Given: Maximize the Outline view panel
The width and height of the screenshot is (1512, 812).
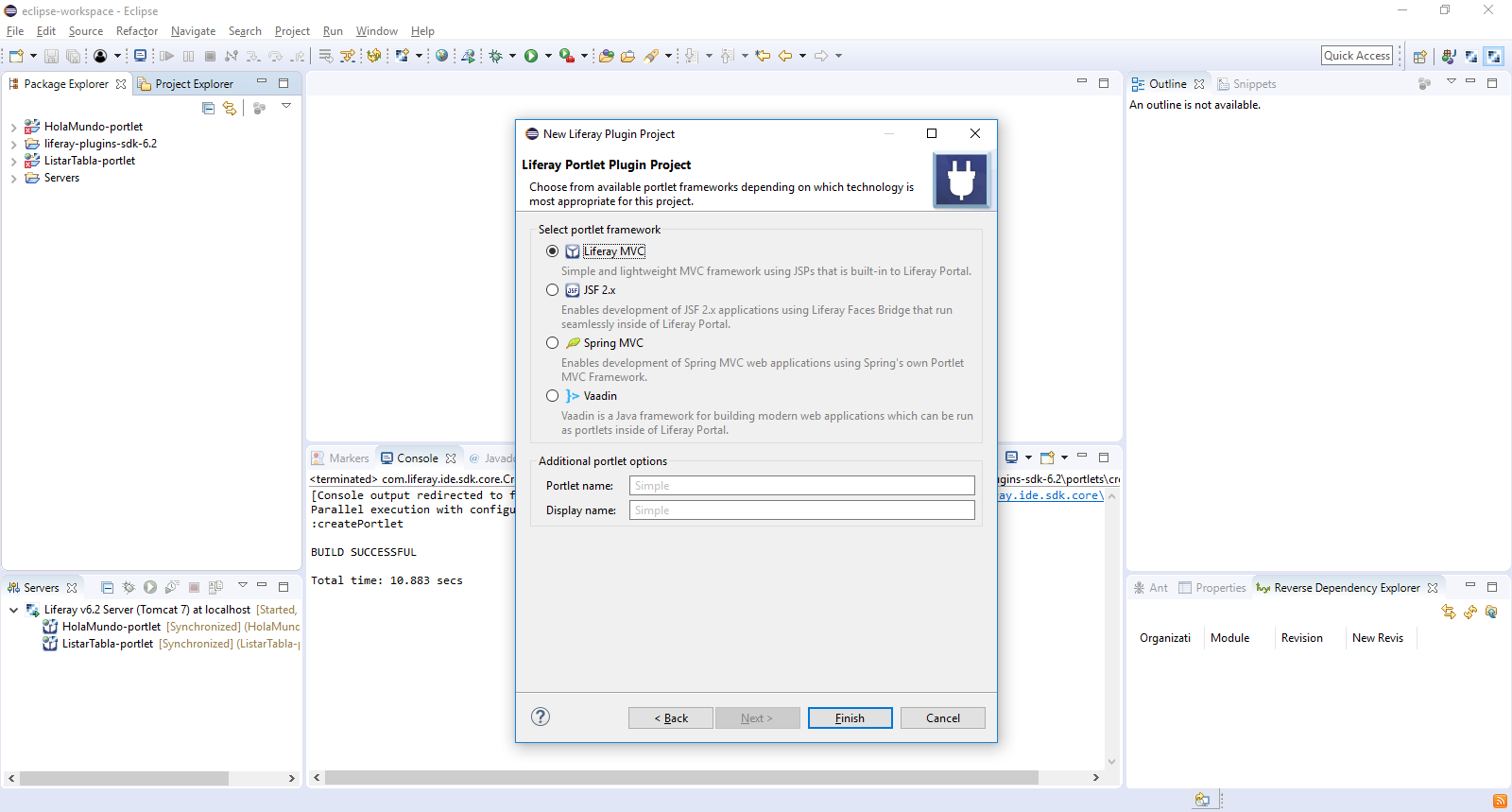Looking at the screenshot, I should coord(1492,83).
